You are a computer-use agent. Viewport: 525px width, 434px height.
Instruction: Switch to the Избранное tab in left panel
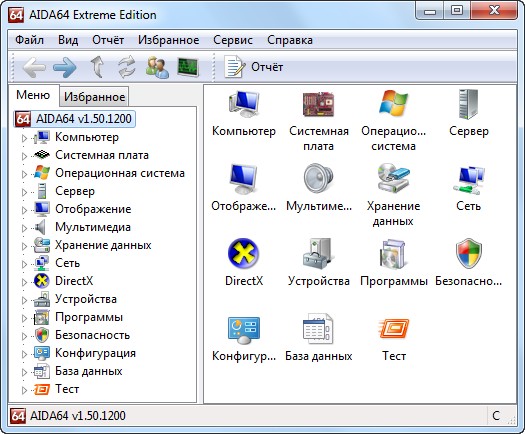(x=94, y=97)
